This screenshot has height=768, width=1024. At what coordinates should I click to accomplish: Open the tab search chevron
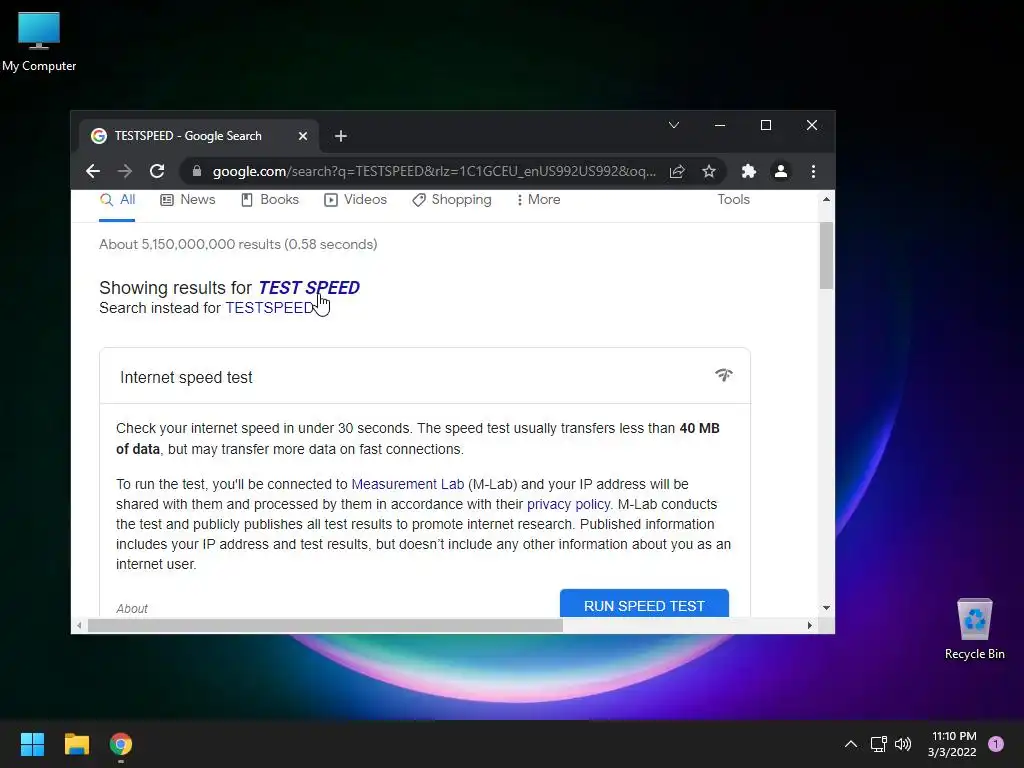click(x=674, y=125)
